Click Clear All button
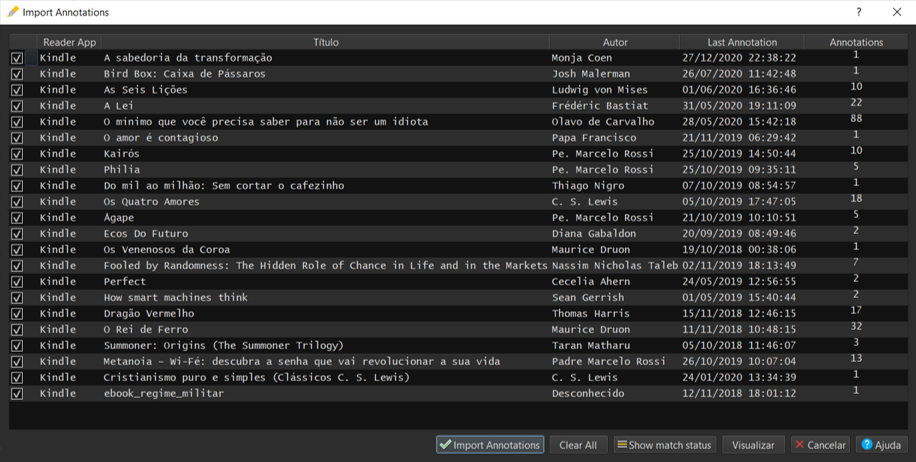 tap(578, 444)
